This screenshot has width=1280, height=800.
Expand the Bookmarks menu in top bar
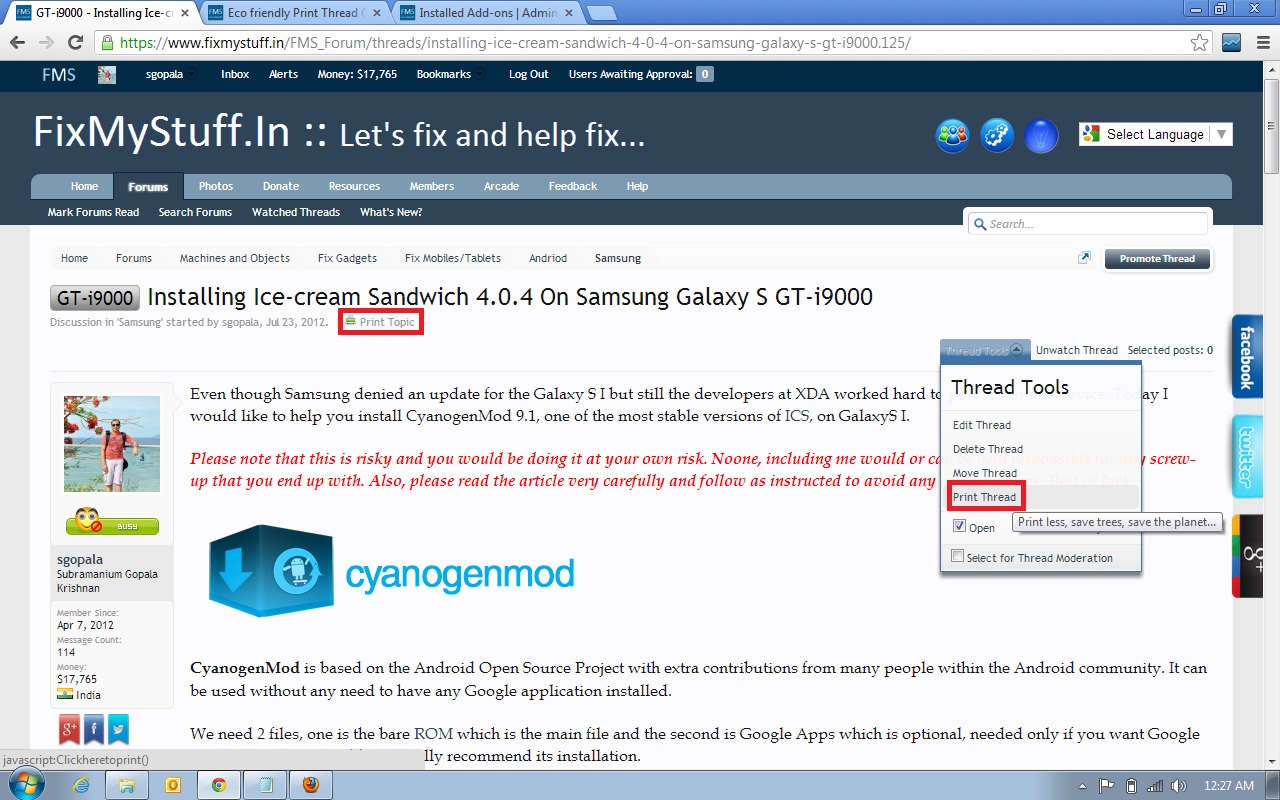tap(449, 74)
